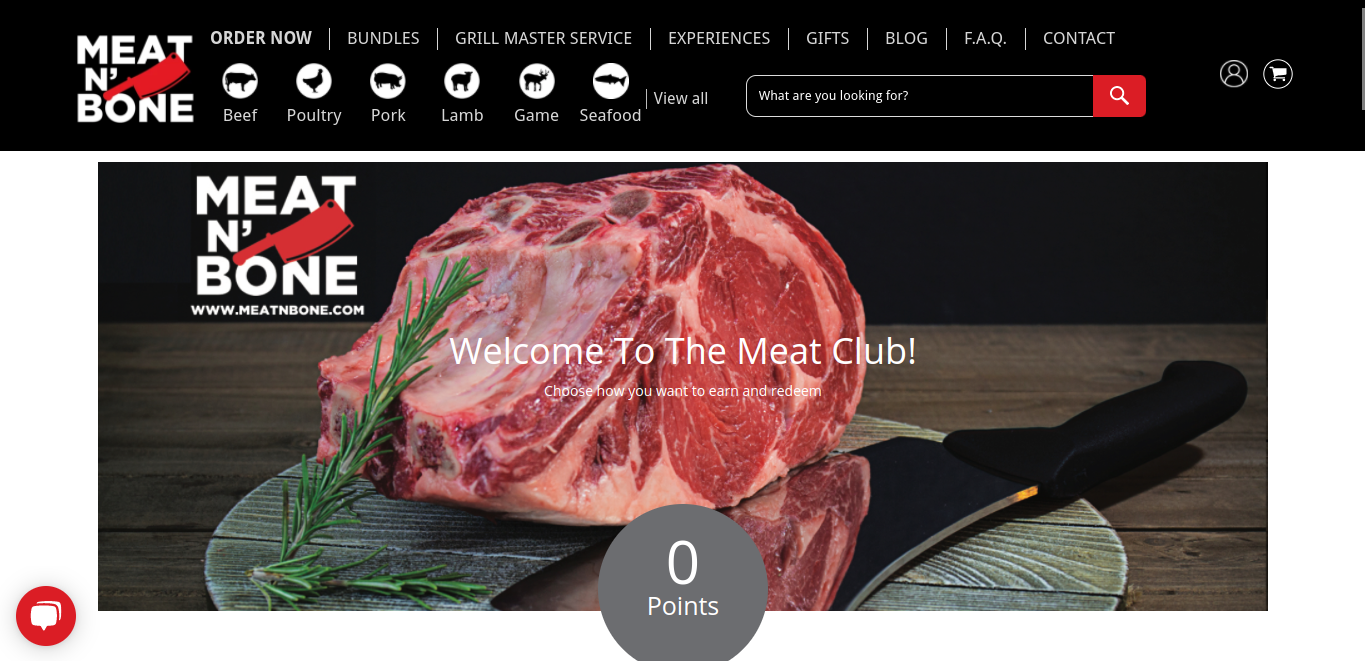The image size is (1365, 661).
Task: Open the shopping cart icon
Action: [x=1278, y=73]
